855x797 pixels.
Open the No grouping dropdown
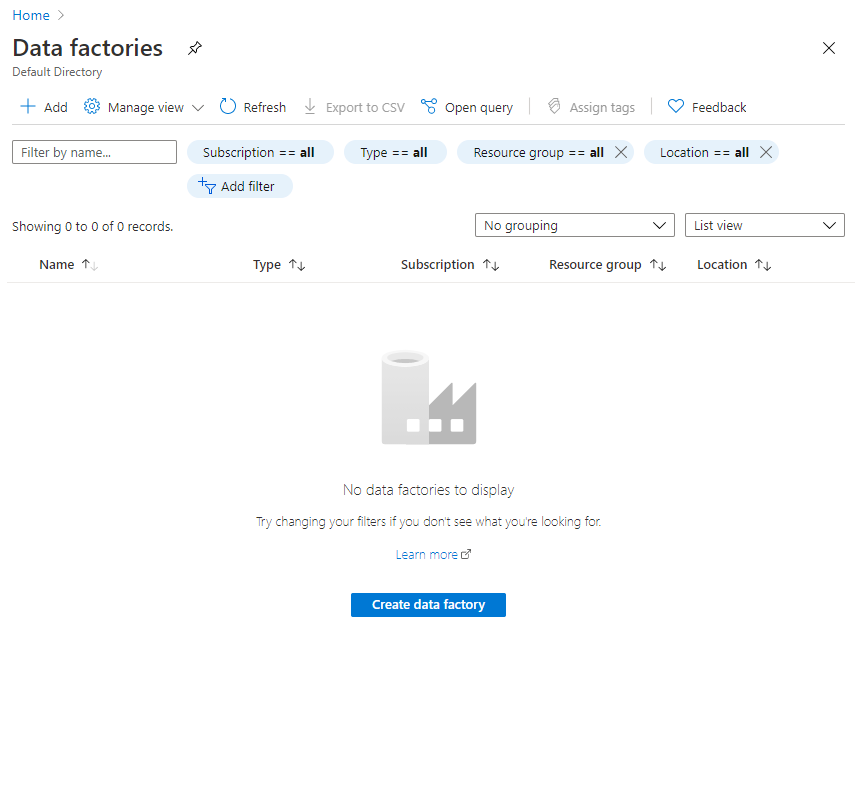574,226
